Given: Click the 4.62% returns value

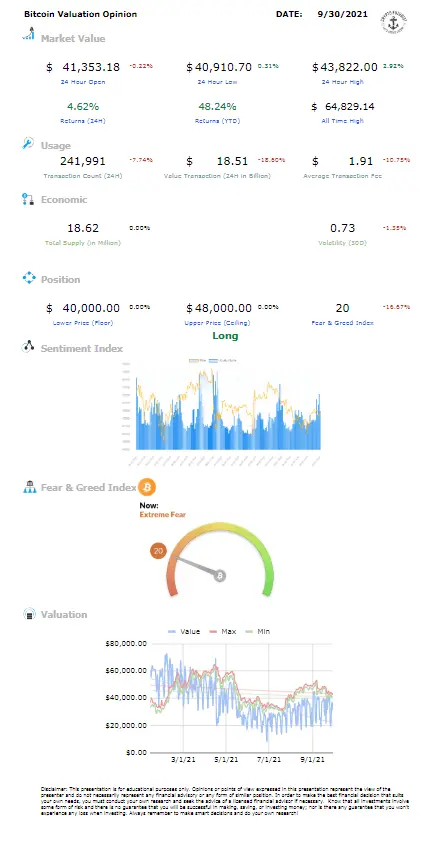Looking at the screenshot, I should click(83, 107).
